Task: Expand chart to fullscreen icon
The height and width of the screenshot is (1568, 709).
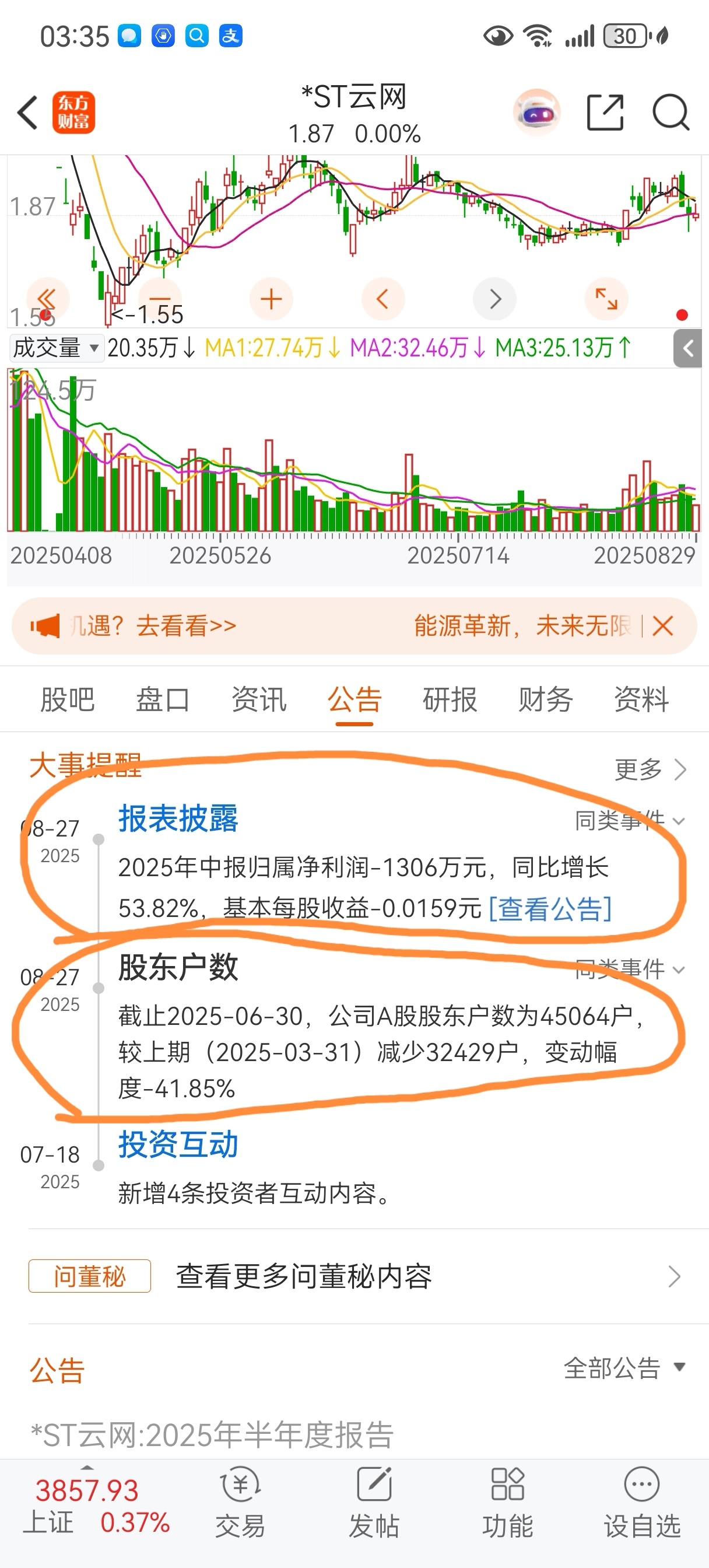Action: tap(606, 299)
